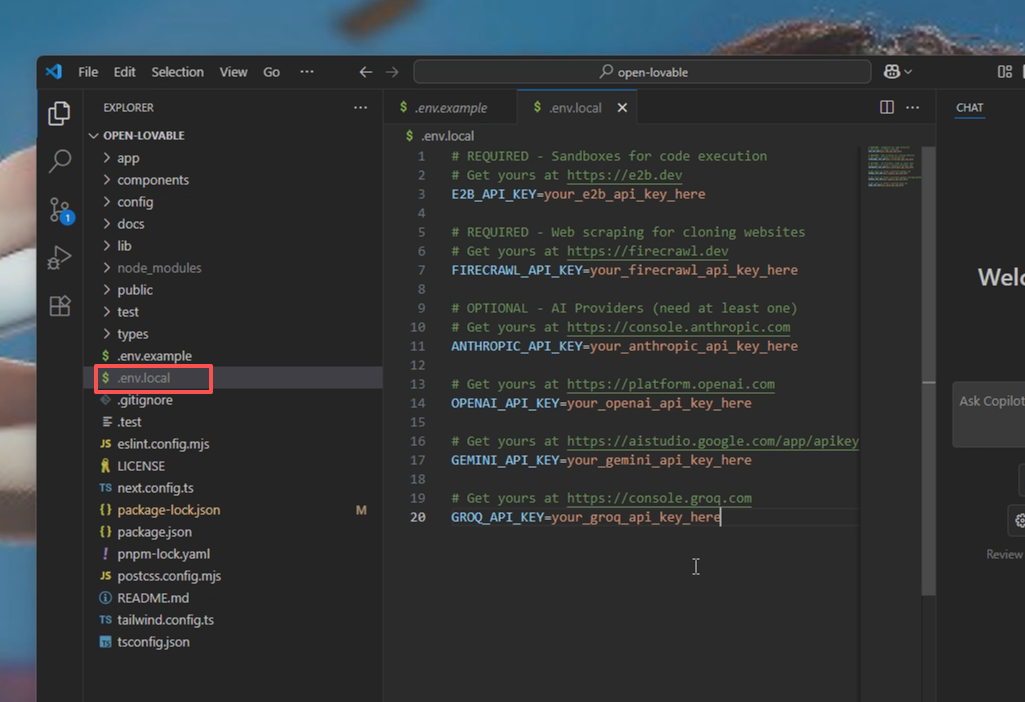Collapse the OPEN-LOVABLE project tree
The height and width of the screenshot is (702, 1025).
[94, 135]
